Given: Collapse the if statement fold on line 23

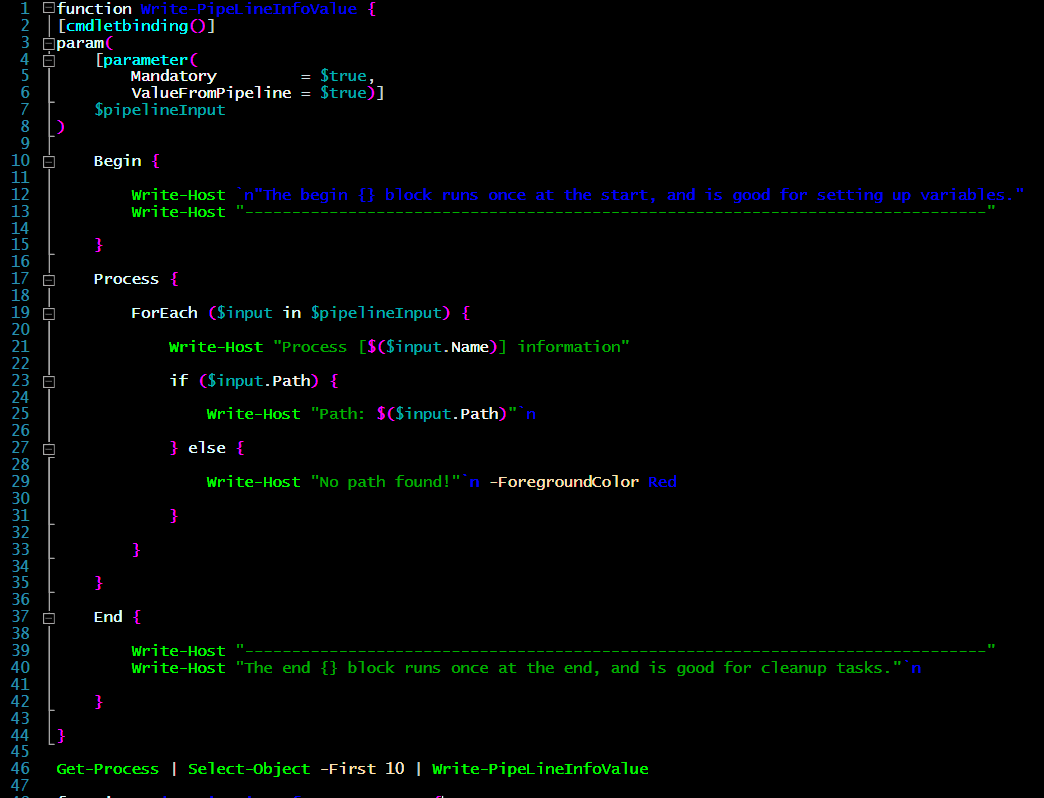Looking at the screenshot, I should (x=47, y=380).
